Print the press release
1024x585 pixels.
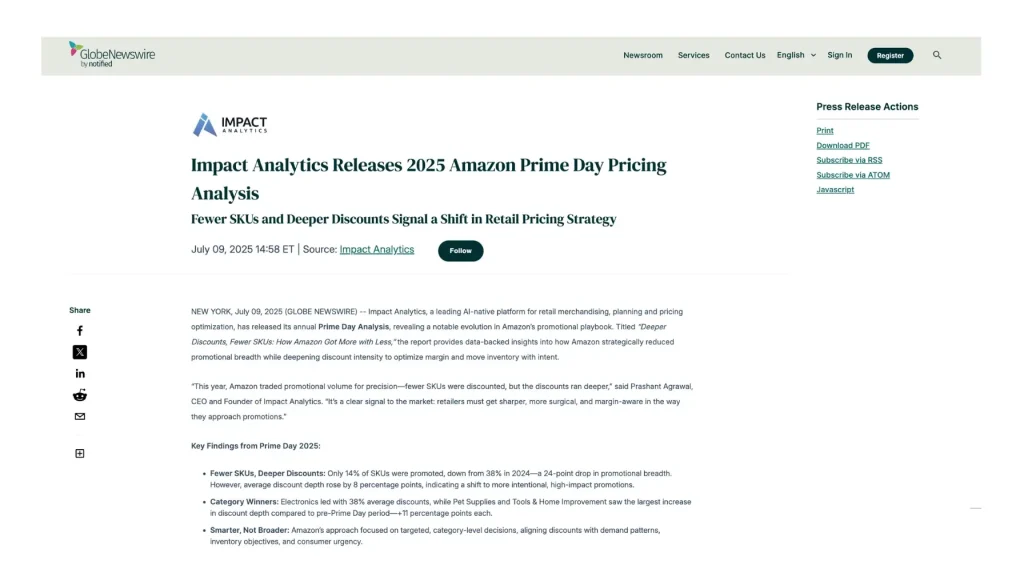(x=825, y=131)
